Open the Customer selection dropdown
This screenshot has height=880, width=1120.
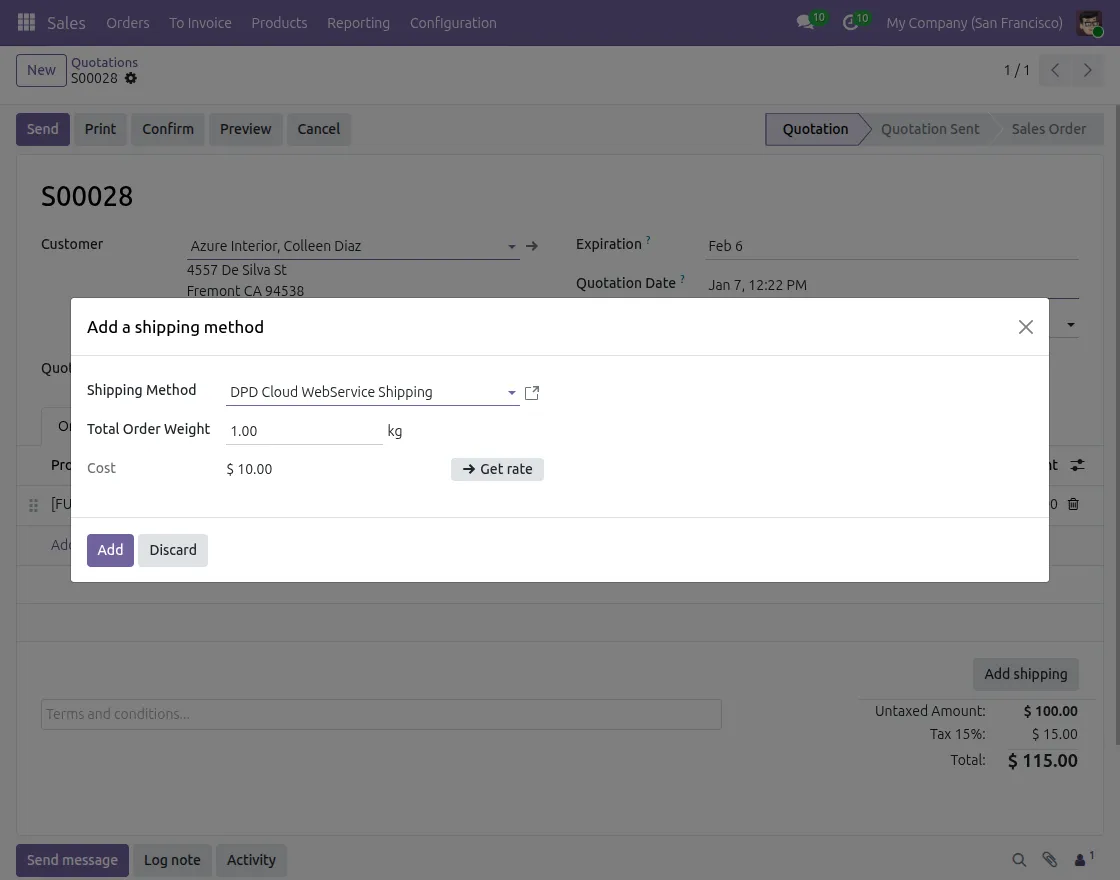(x=512, y=246)
